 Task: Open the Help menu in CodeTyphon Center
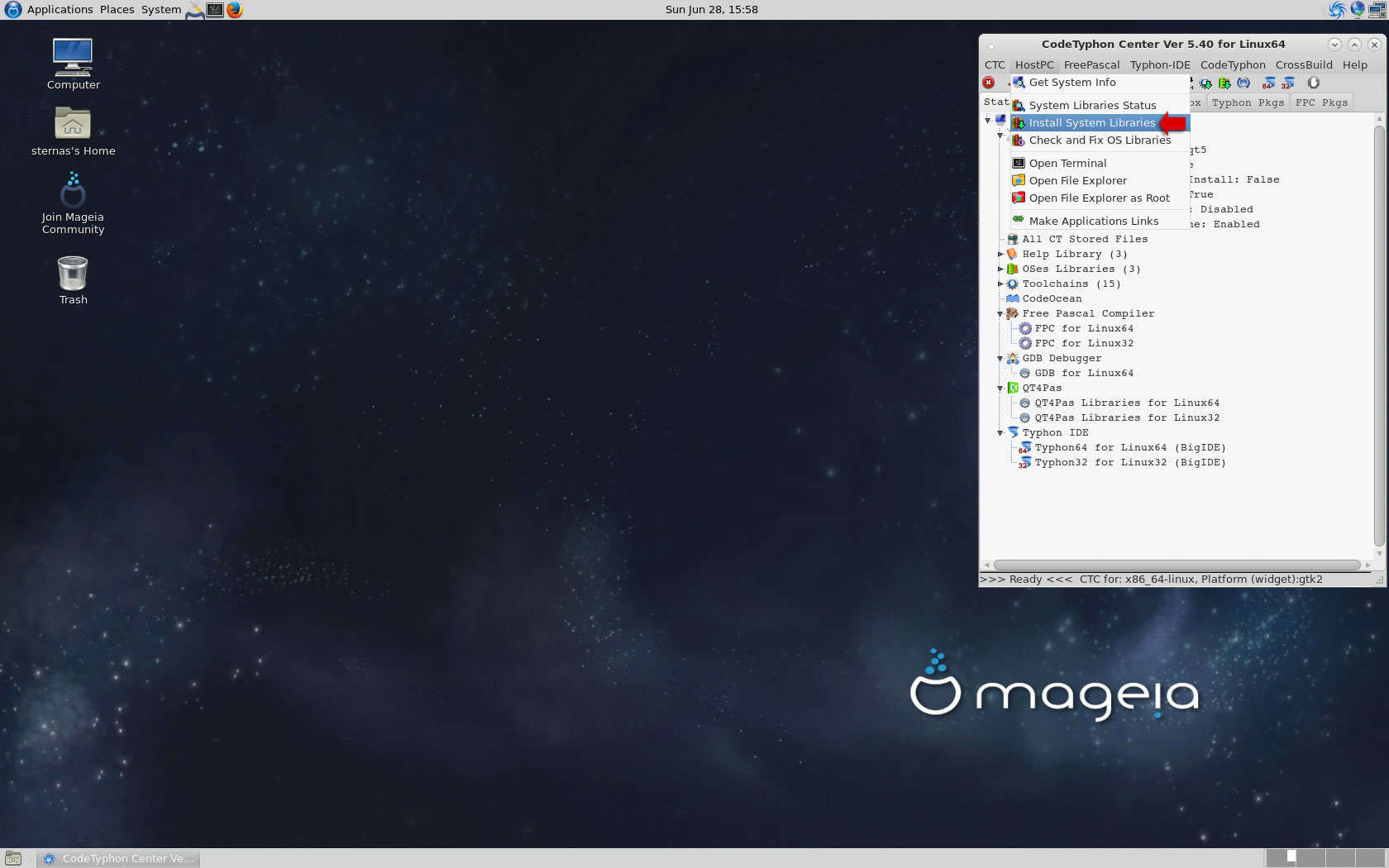[x=1354, y=64]
